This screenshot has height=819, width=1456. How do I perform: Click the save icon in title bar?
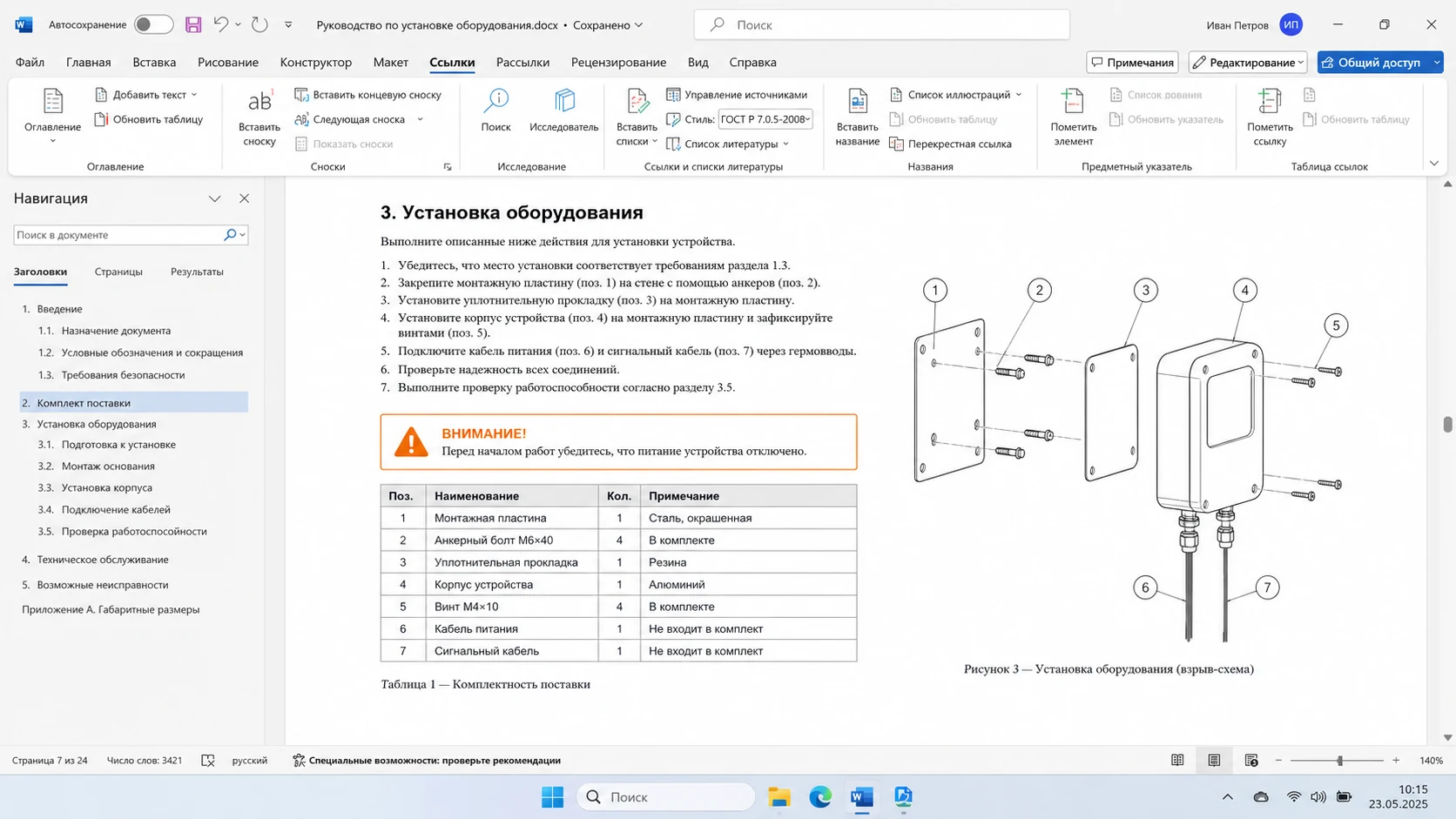(x=193, y=25)
